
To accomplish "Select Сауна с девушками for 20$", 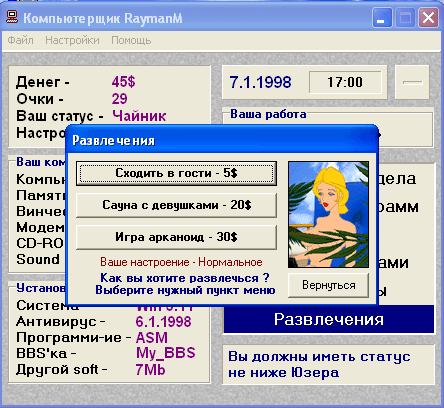I will 176,205.
